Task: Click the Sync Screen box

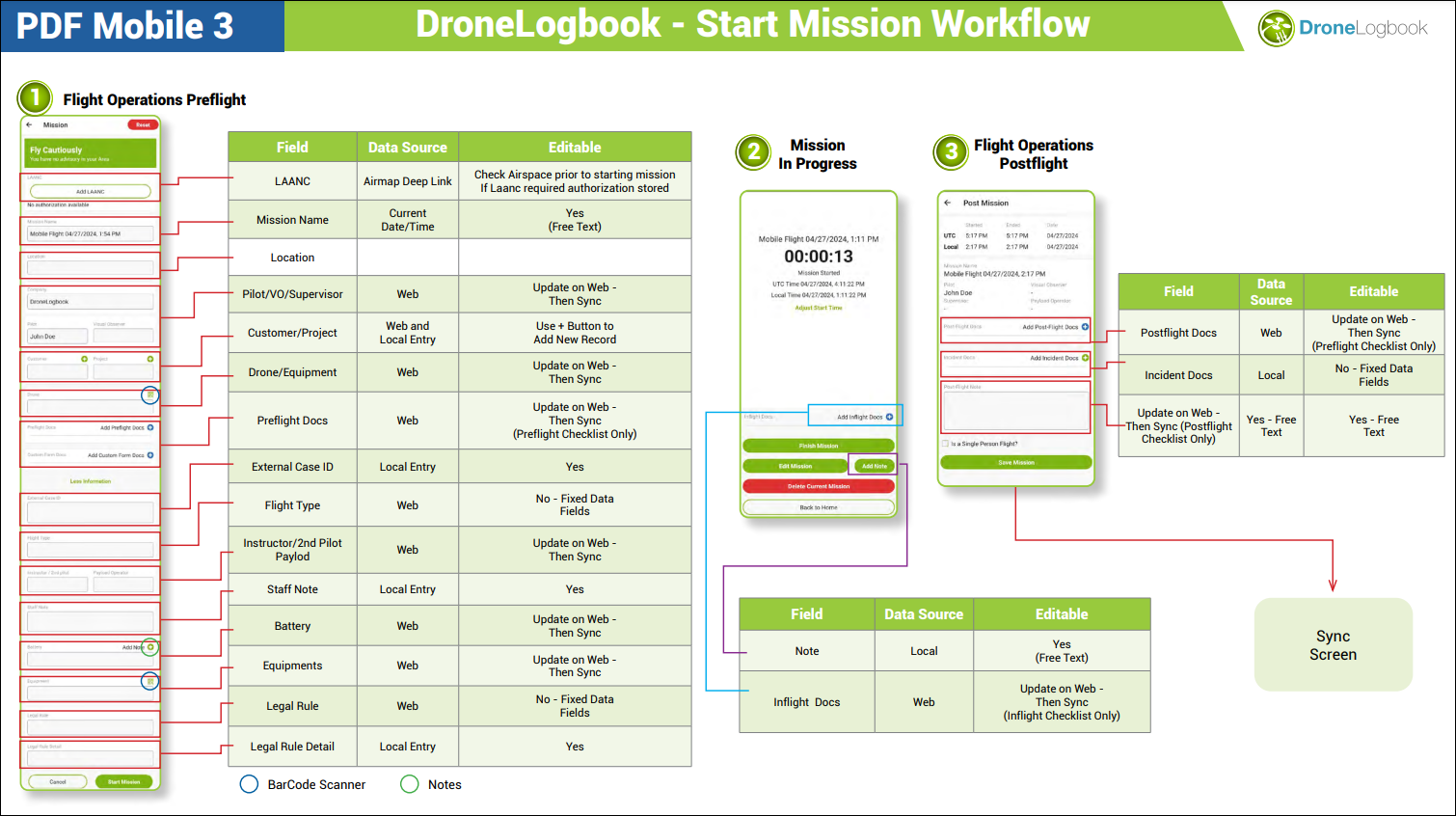Action: pos(1334,644)
